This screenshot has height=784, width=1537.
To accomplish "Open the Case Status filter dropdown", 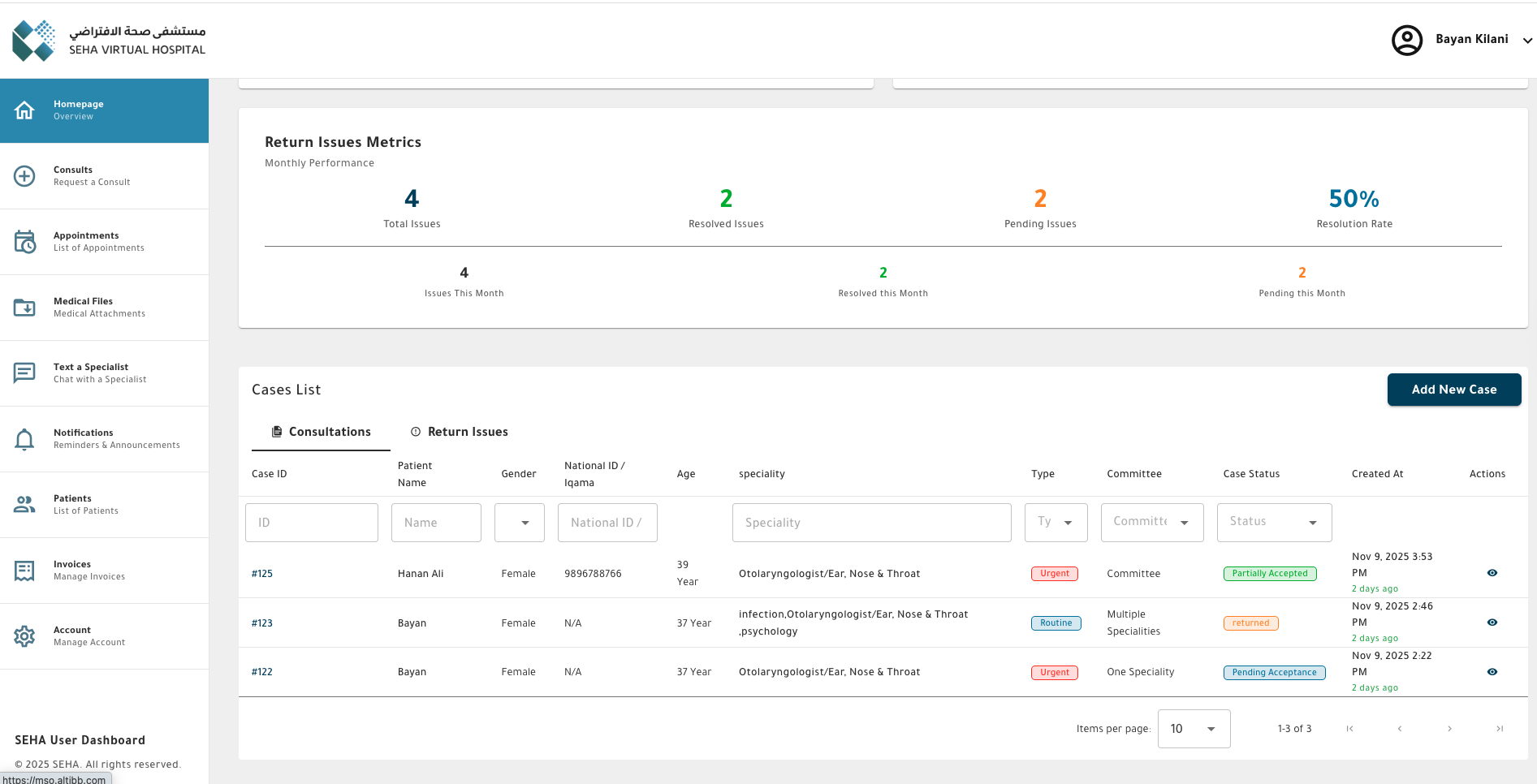I will pyautogui.click(x=1273, y=523).
